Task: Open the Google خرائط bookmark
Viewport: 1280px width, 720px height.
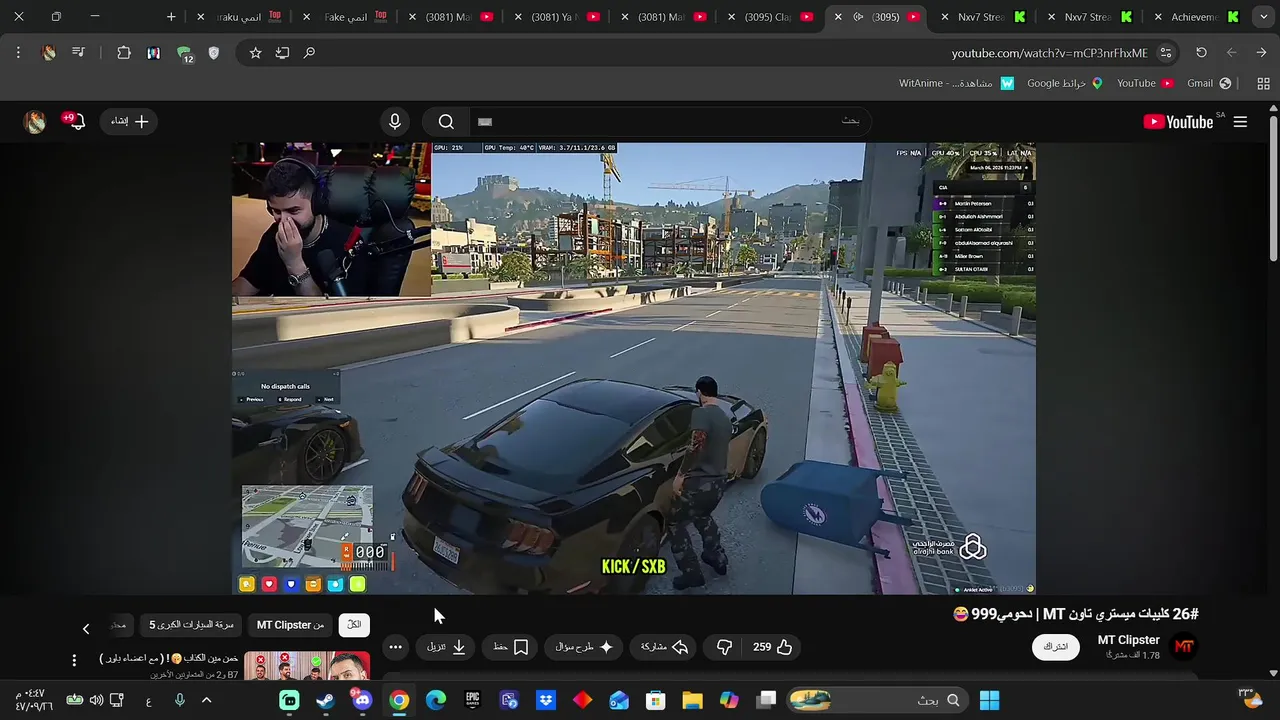Action: pos(1064,83)
